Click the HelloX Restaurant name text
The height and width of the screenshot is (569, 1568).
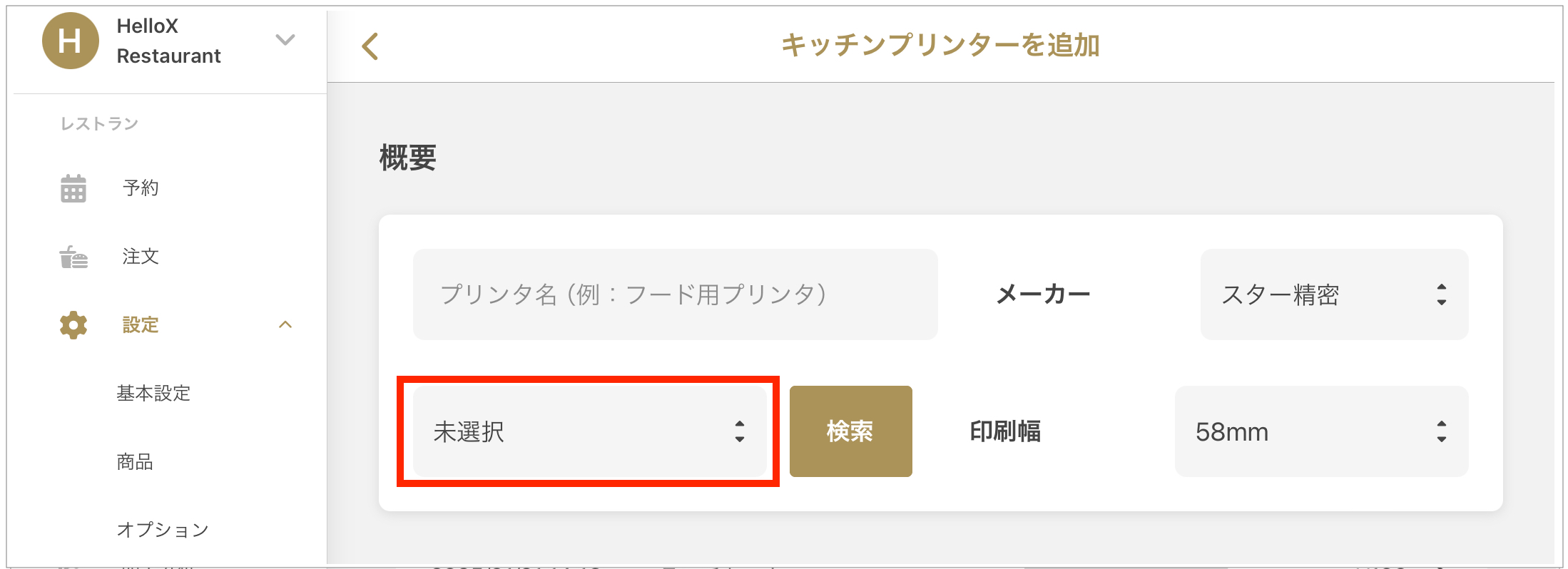(x=168, y=41)
